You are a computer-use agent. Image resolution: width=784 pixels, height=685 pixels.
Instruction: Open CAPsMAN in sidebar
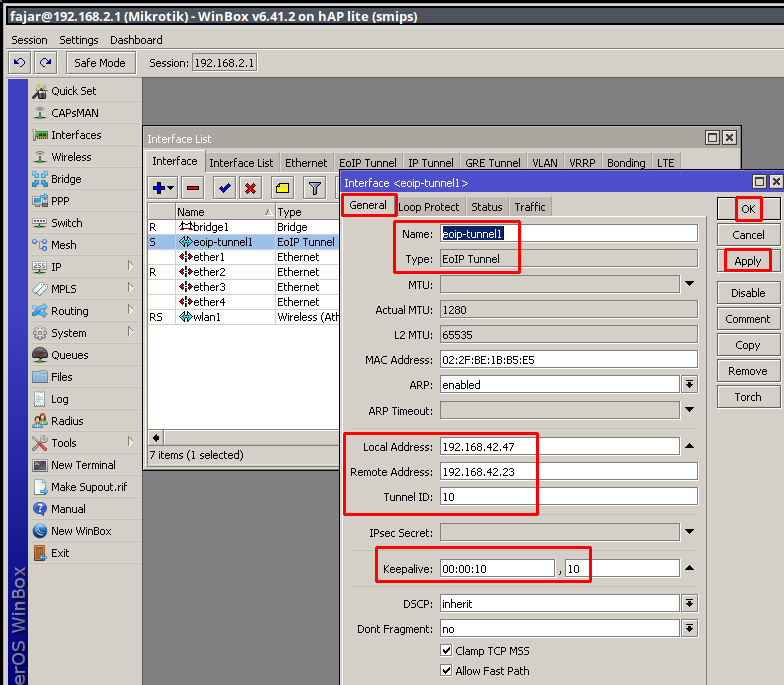74,113
